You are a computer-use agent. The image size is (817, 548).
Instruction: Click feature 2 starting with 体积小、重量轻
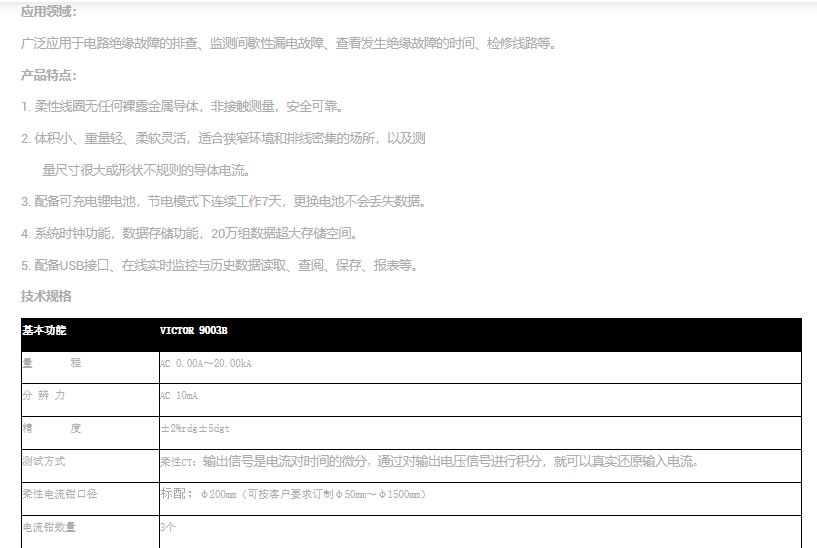click(x=223, y=138)
